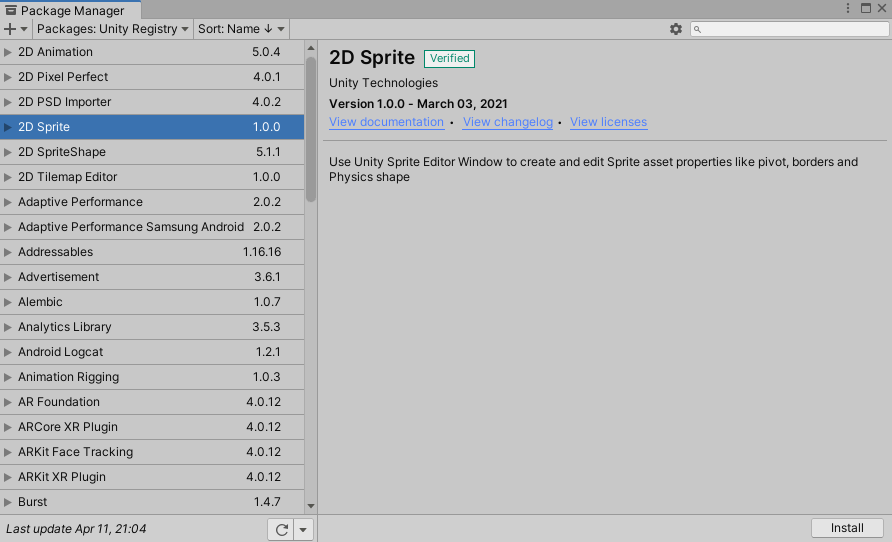Select Advertisement package
The height and width of the screenshot is (542, 892).
point(152,277)
